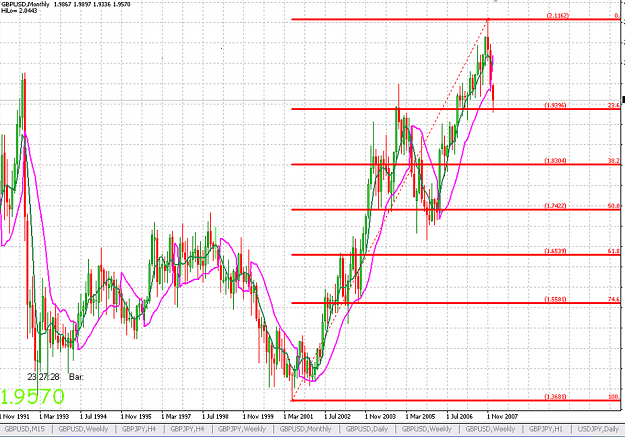Click the 1 Mar 2001 date marker
Image resolution: width=625 pixels, height=437 pixels.
(x=298, y=416)
